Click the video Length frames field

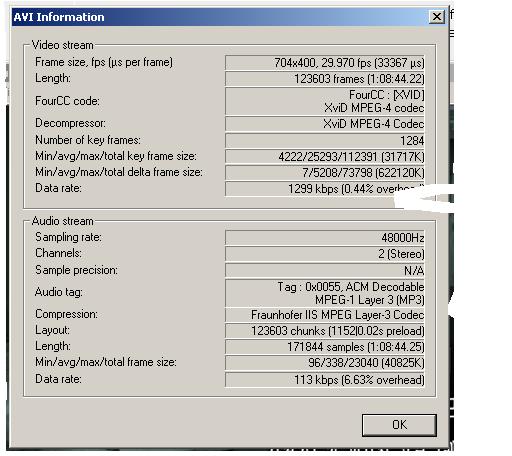pos(325,79)
